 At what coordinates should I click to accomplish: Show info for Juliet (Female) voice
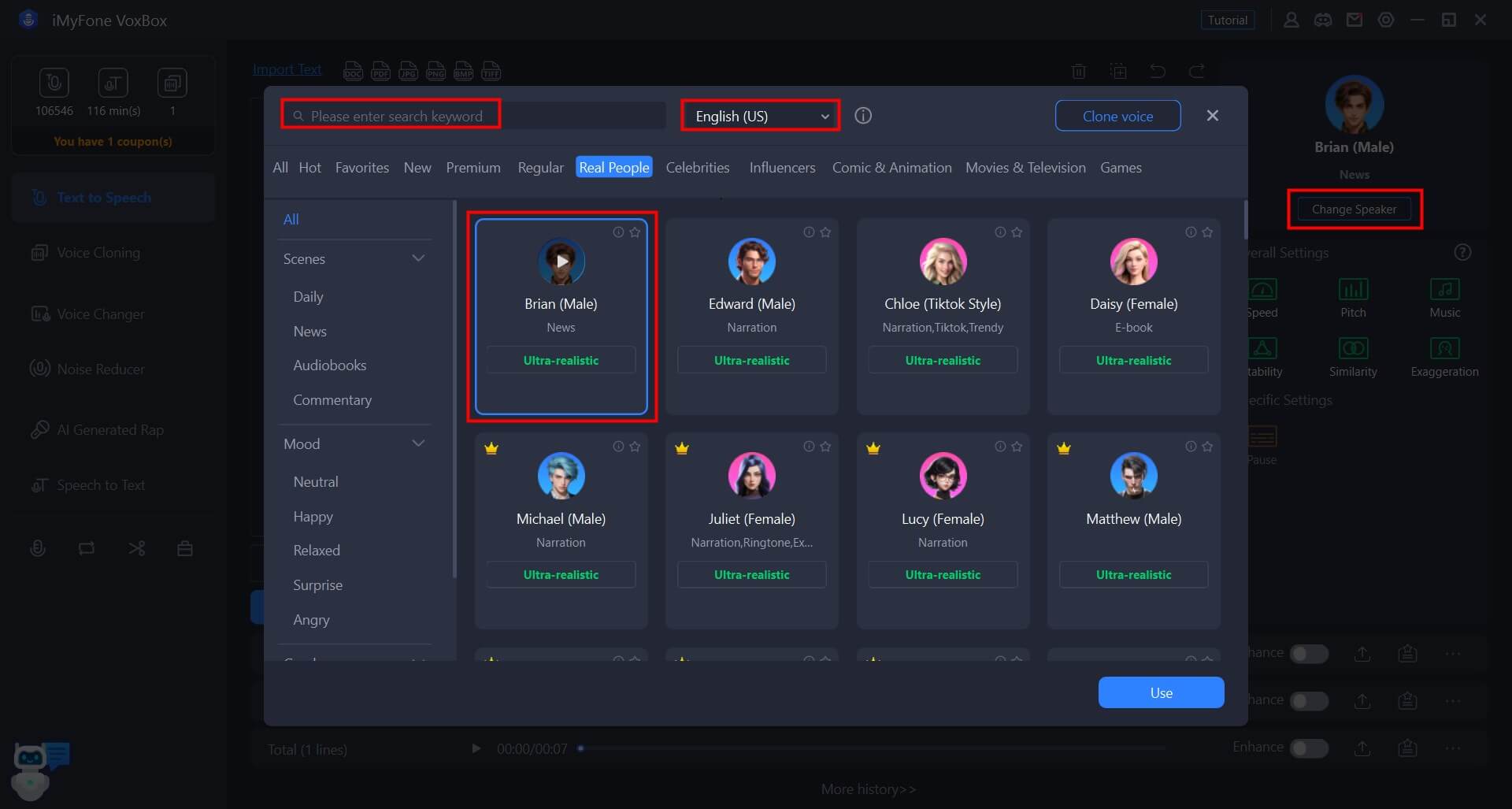coord(809,447)
